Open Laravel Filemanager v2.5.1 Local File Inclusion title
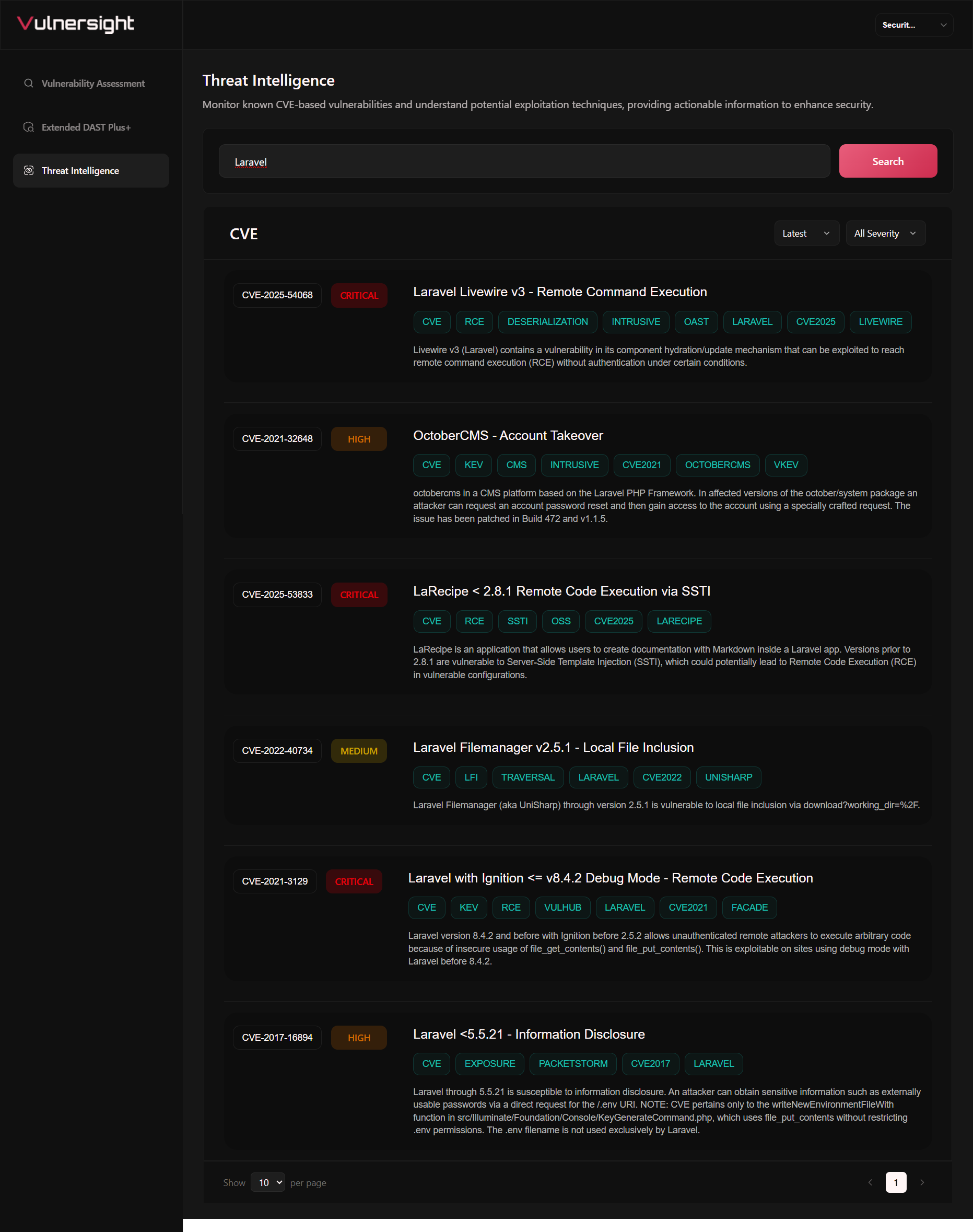 [553, 747]
